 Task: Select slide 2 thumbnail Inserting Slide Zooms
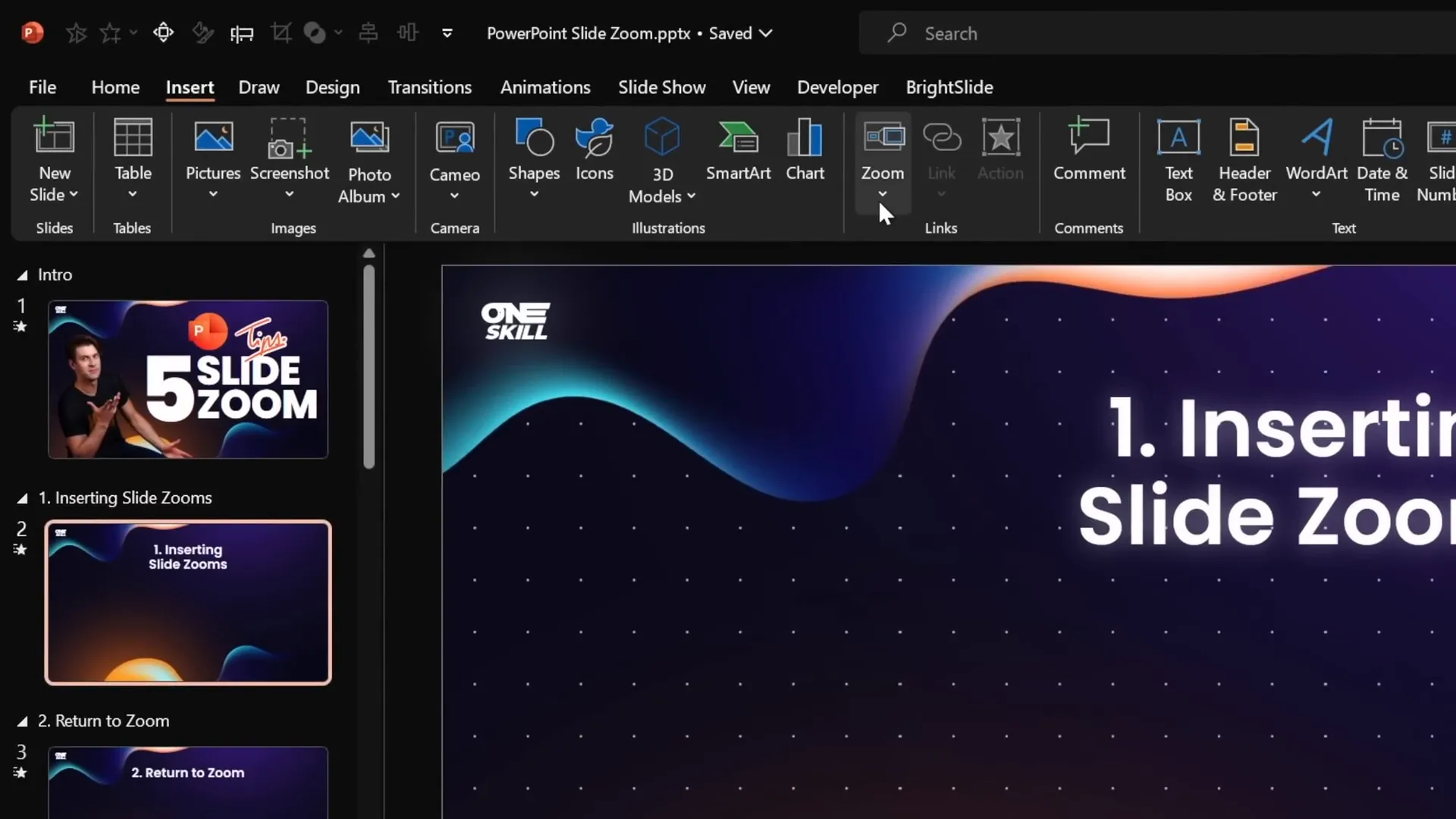[x=188, y=603]
